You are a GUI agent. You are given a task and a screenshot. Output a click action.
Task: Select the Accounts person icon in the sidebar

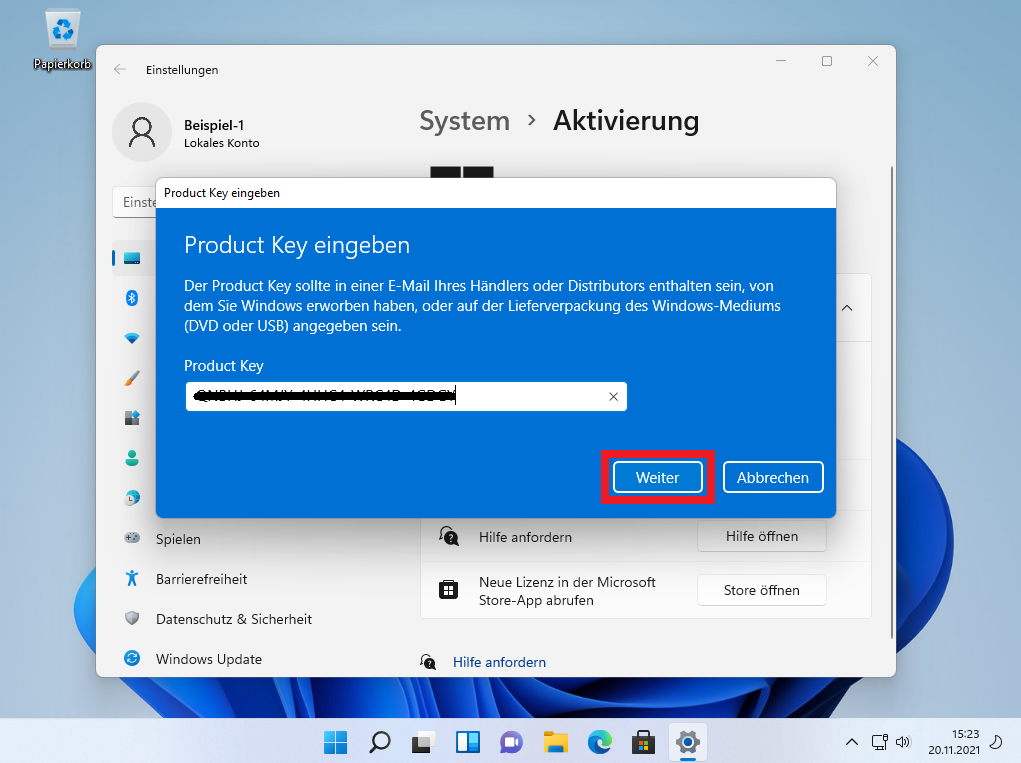click(x=131, y=458)
